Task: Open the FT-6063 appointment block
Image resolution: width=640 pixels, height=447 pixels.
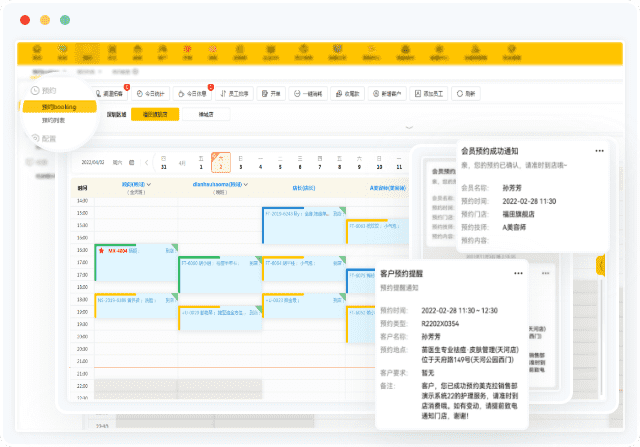Action: click(x=378, y=231)
